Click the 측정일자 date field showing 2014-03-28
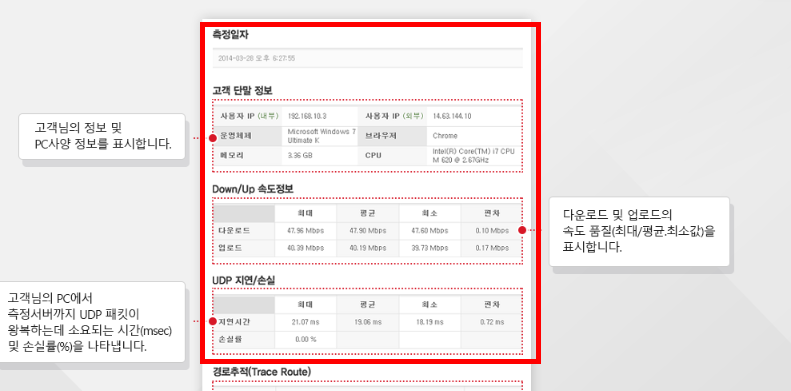The width and height of the screenshot is (791, 391). tap(368, 58)
